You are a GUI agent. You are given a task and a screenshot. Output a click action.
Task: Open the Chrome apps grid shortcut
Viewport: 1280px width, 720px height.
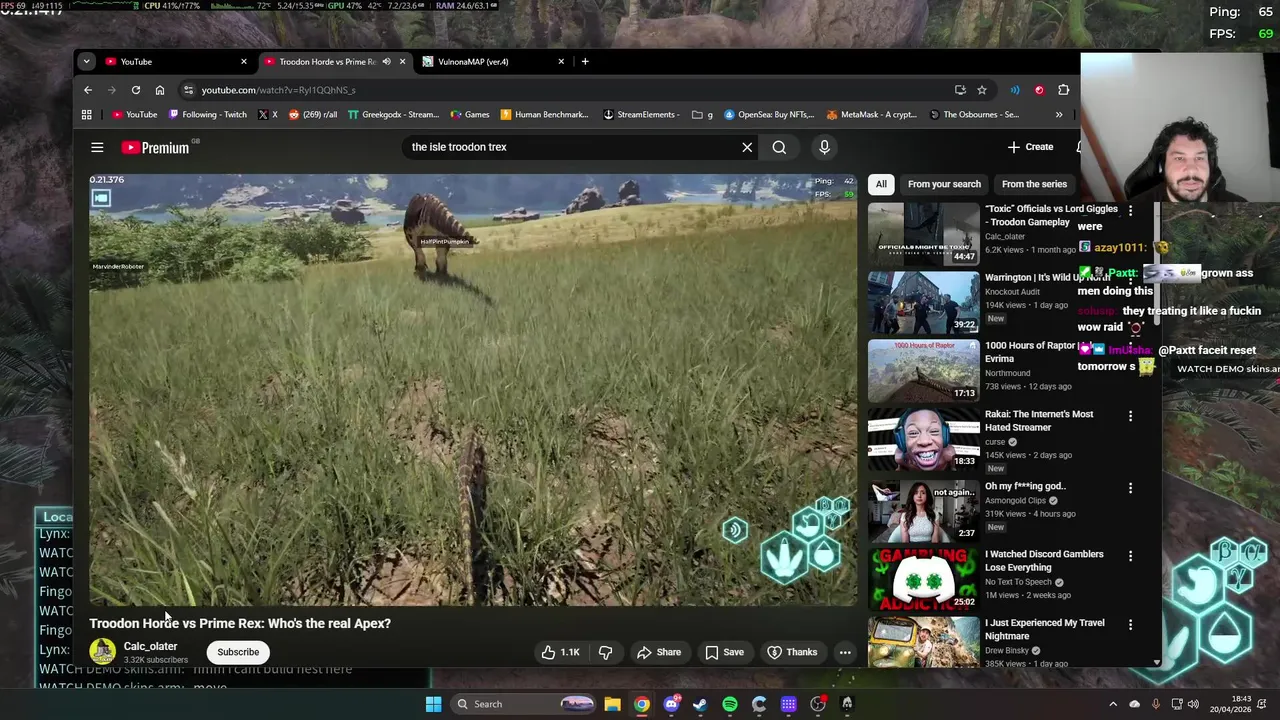pos(87,115)
